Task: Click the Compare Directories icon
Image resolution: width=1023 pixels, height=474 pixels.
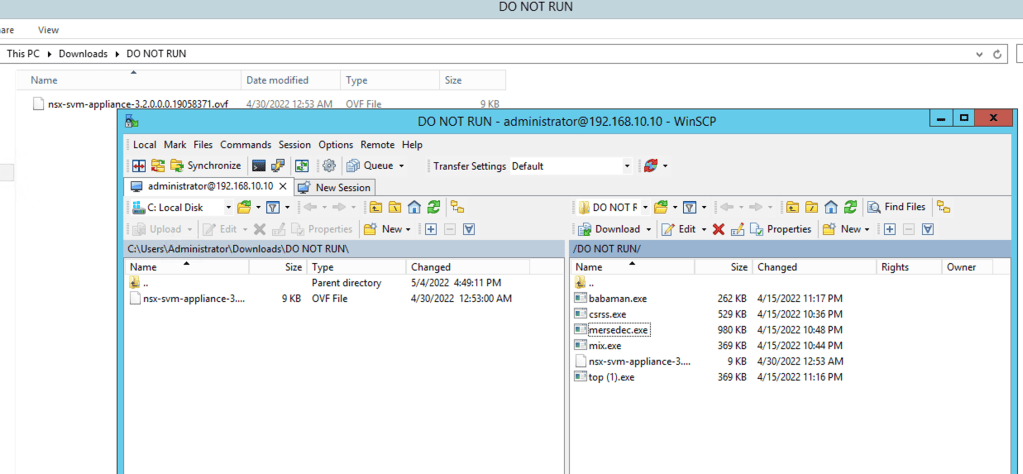Action: tap(139, 166)
